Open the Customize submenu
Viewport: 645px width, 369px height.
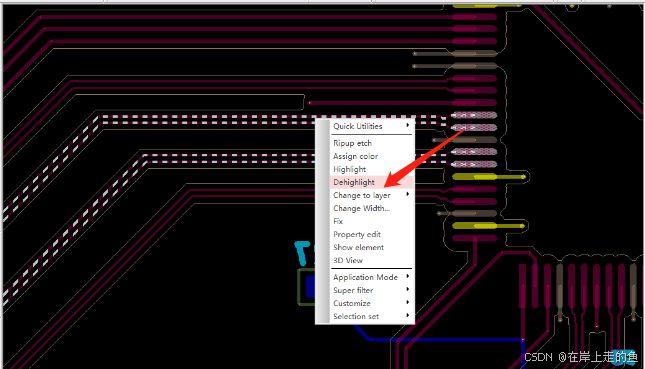point(371,303)
